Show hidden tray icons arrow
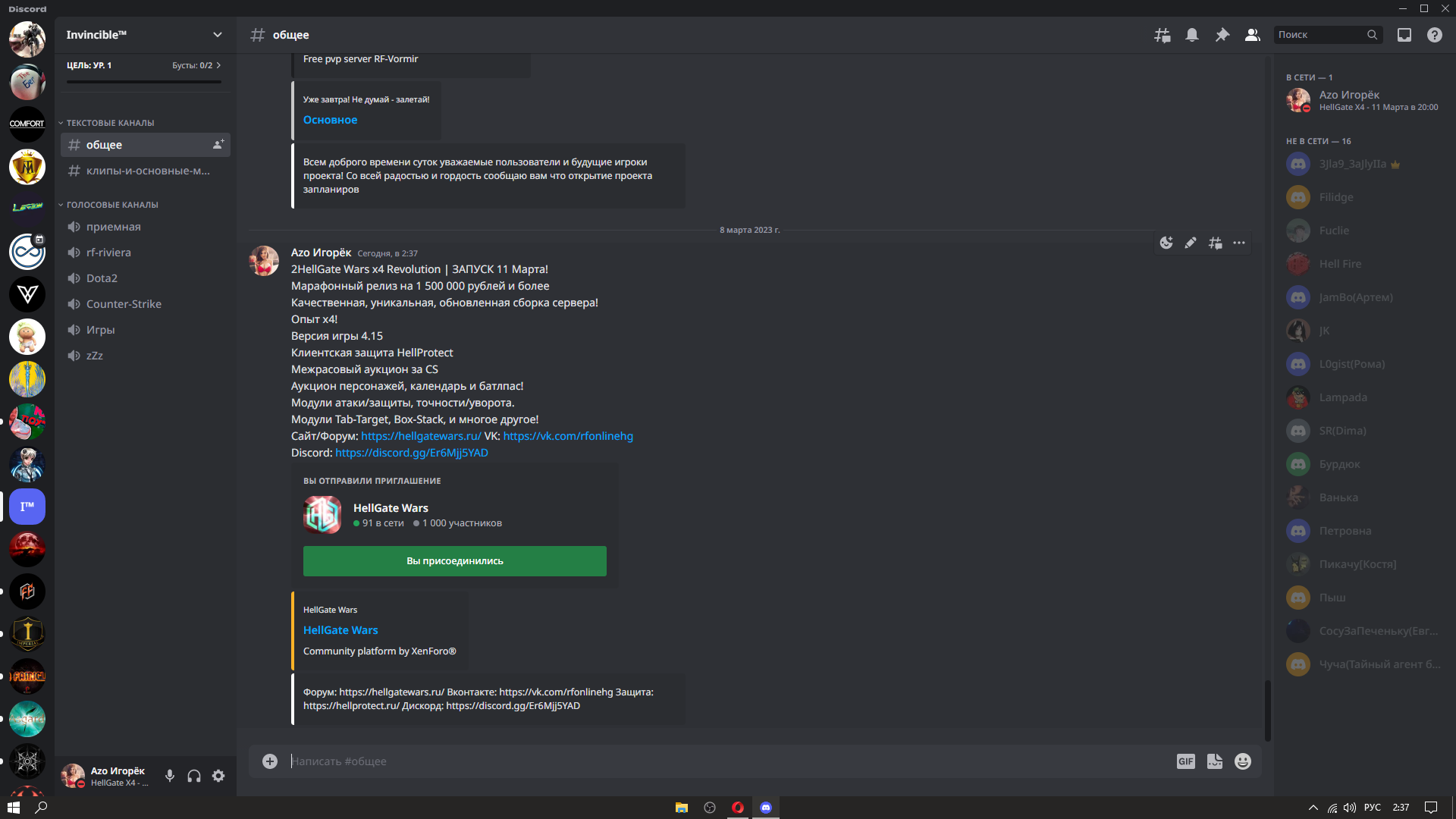1456x819 pixels. [x=1313, y=808]
